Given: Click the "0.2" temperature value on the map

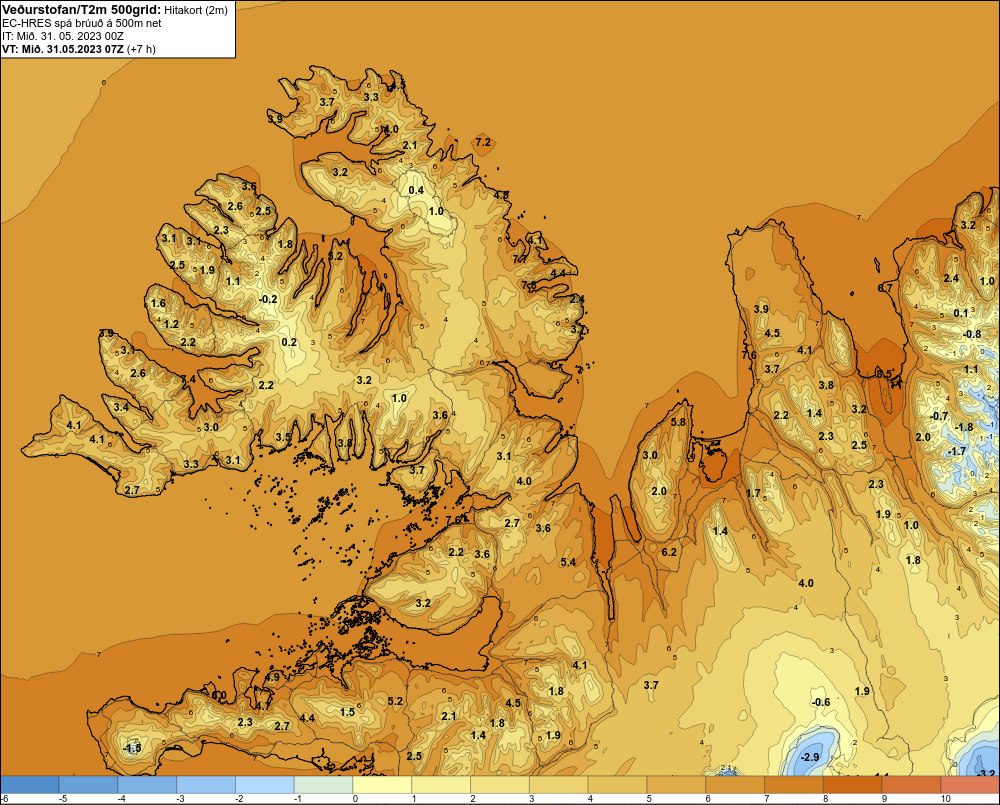Looking at the screenshot, I should (289, 342).
